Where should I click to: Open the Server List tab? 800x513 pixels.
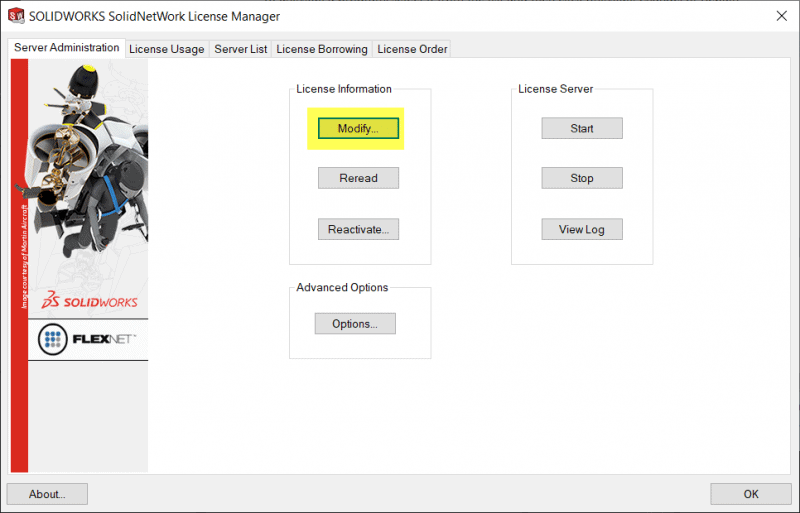[x=241, y=49]
